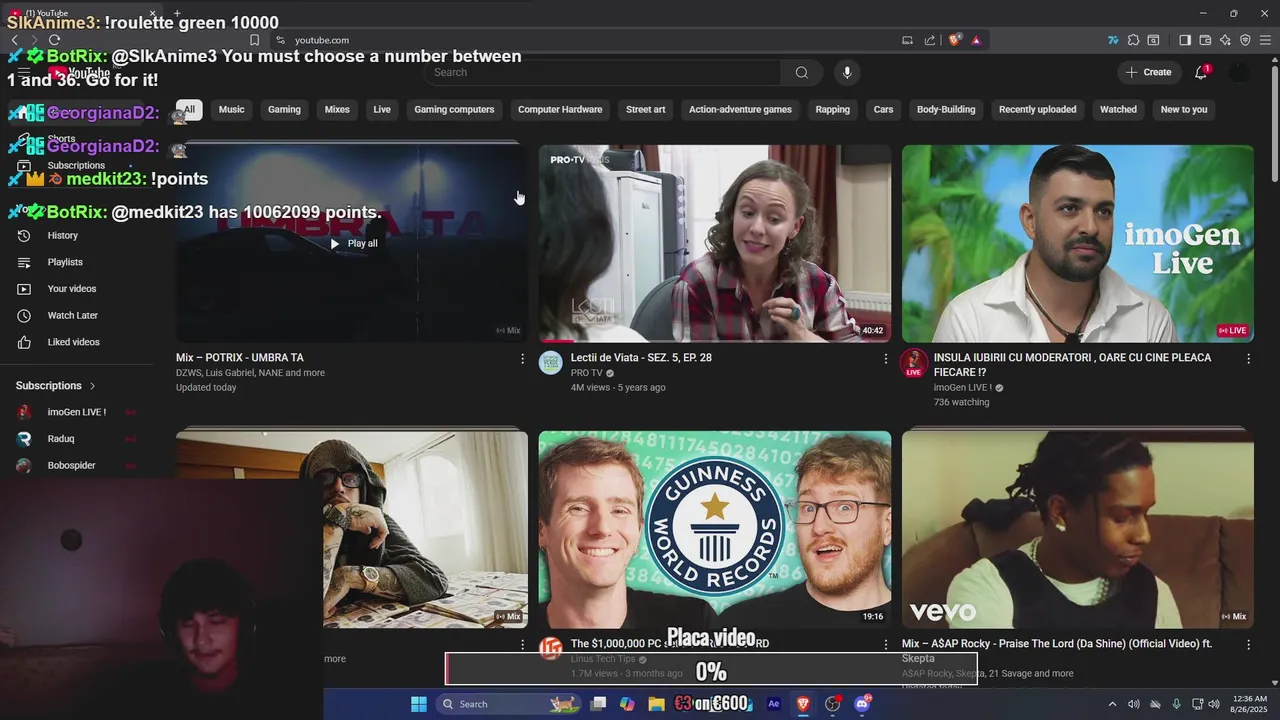This screenshot has width=1280, height=720.
Task: Open PRO TV channel avatar
Action: [x=551, y=363]
